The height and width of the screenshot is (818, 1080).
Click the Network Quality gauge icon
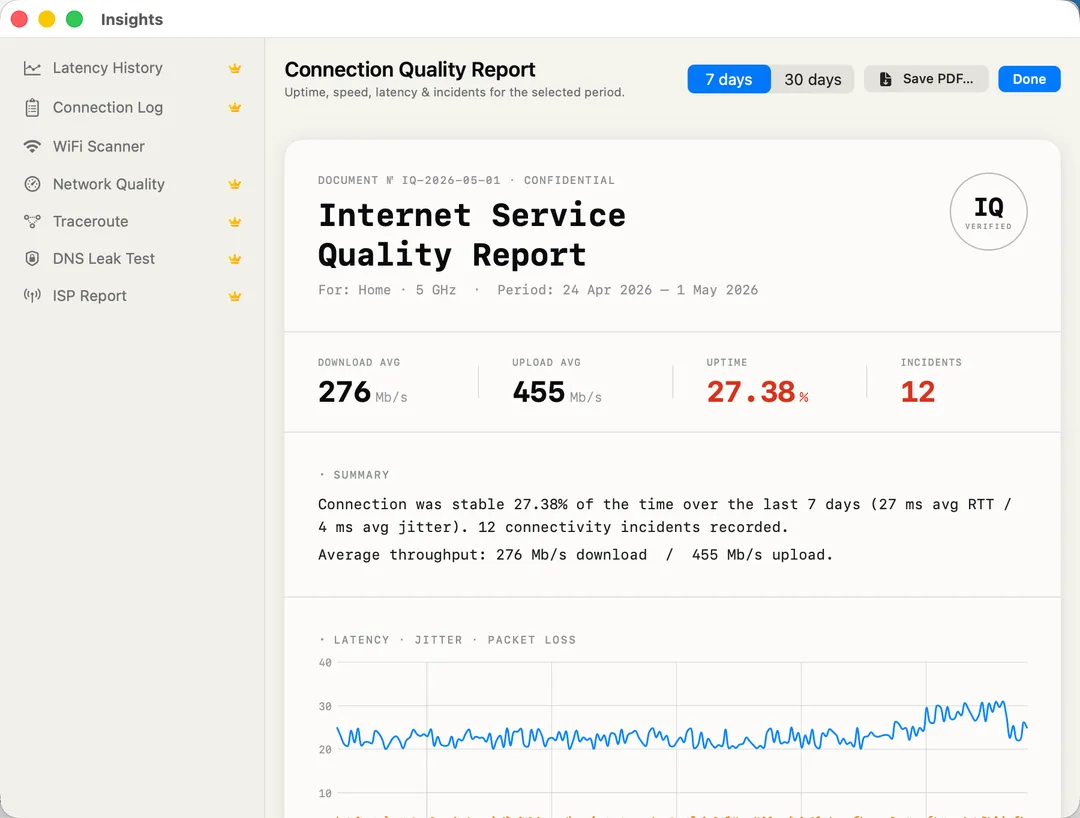[32, 184]
